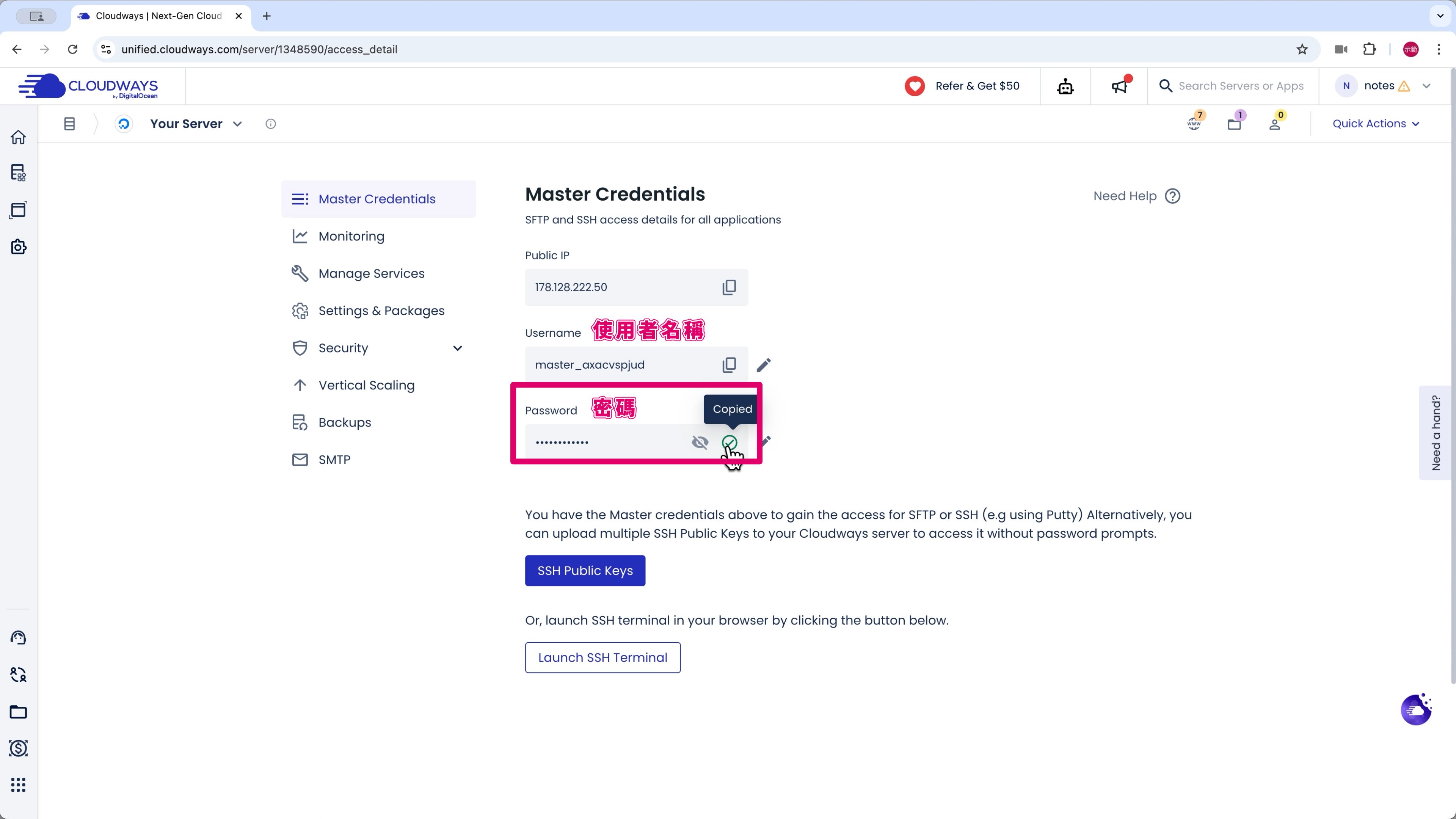Launch SSH Terminal in browser

tap(602, 657)
